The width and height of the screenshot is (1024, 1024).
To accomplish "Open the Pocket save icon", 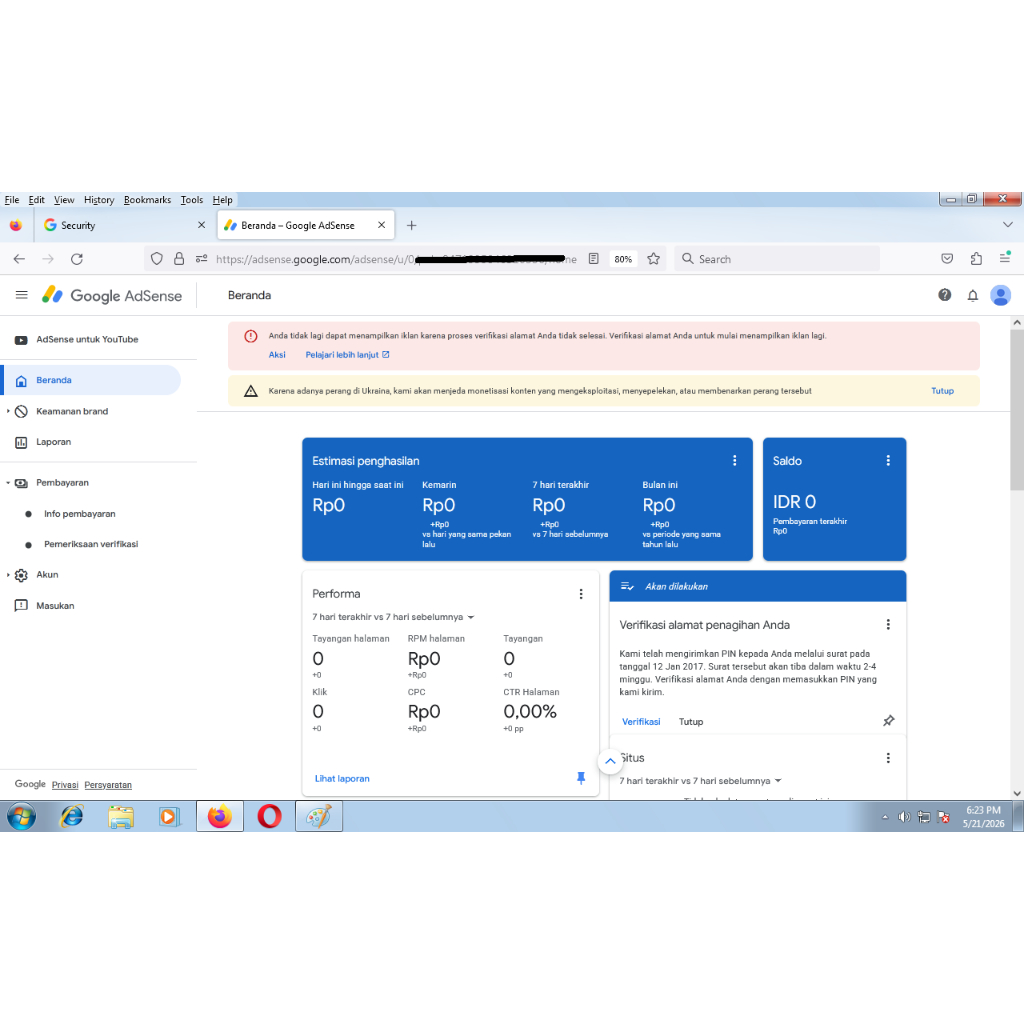I will (947, 259).
